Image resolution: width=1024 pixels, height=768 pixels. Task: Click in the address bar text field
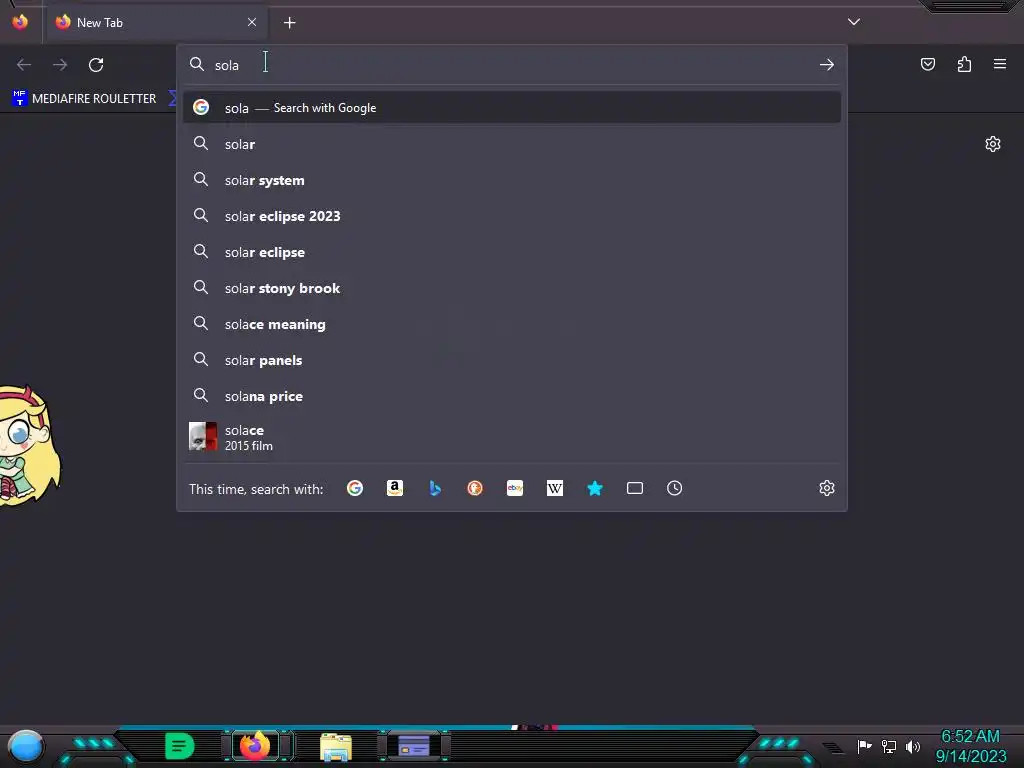[512, 65]
